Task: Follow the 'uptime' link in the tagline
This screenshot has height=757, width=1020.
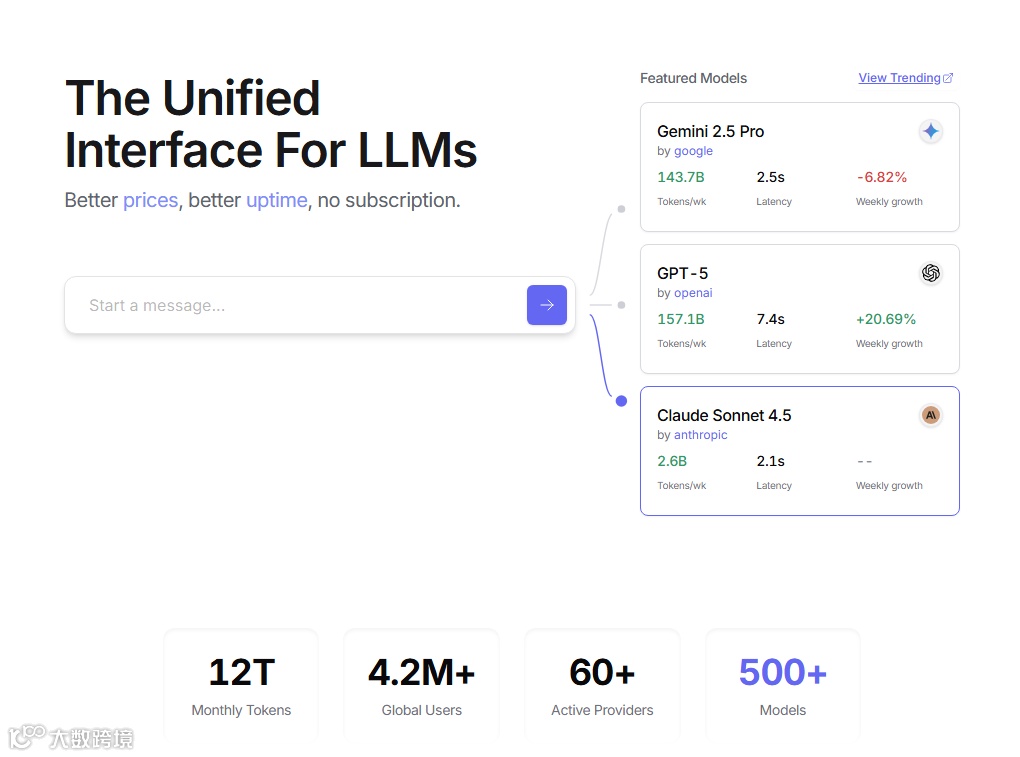Action: (276, 200)
